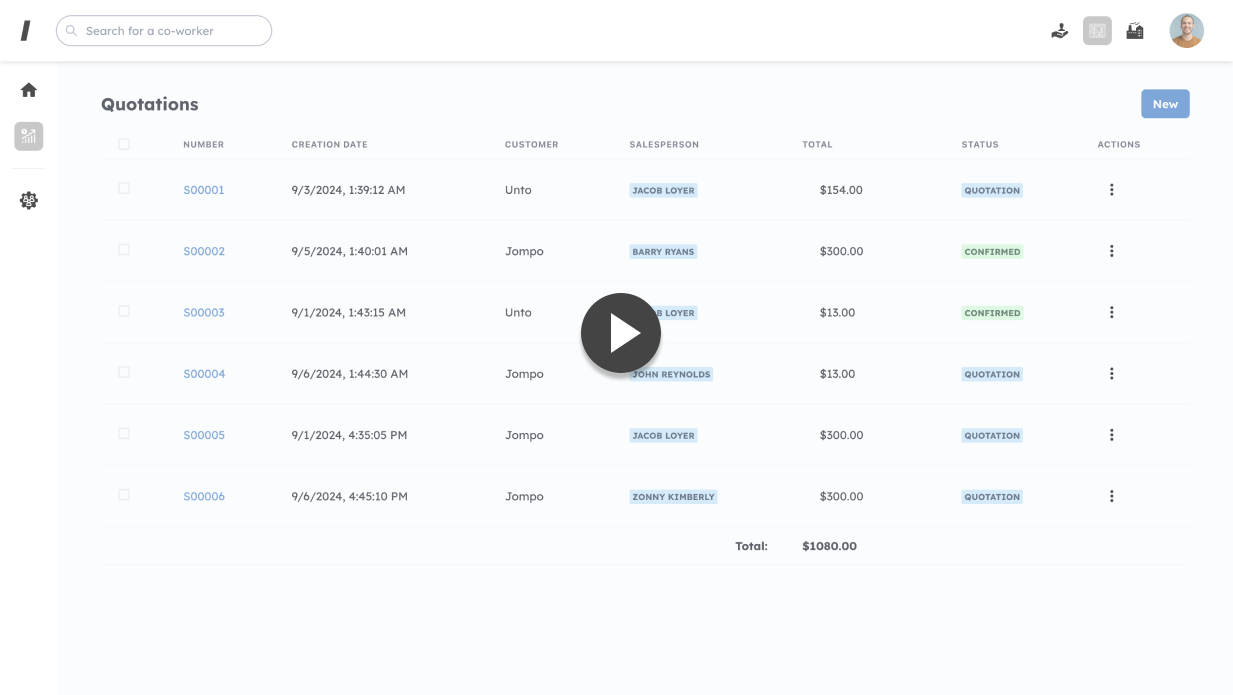Sort by the Creation Date column header
Image resolution: width=1233 pixels, height=695 pixels.
tap(329, 144)
